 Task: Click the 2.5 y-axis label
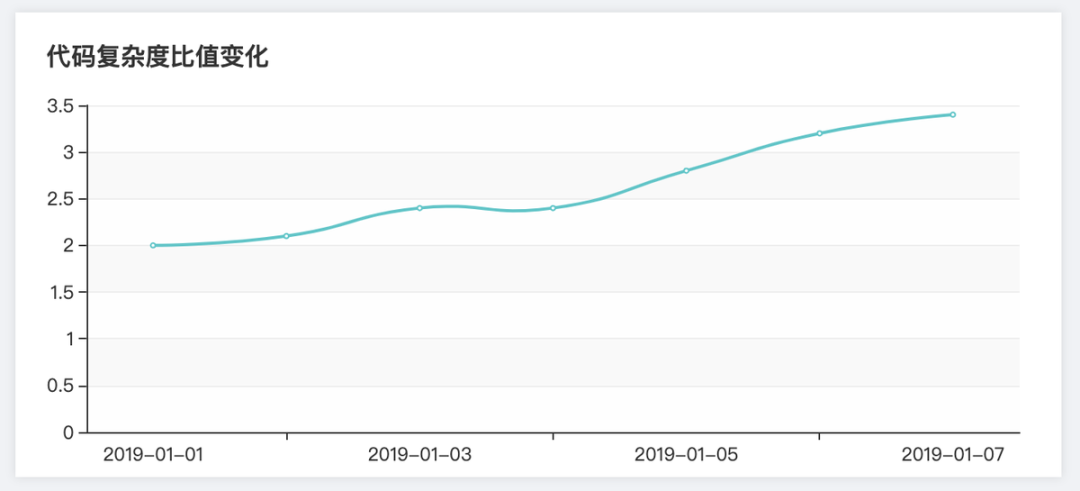click(61, 199)
